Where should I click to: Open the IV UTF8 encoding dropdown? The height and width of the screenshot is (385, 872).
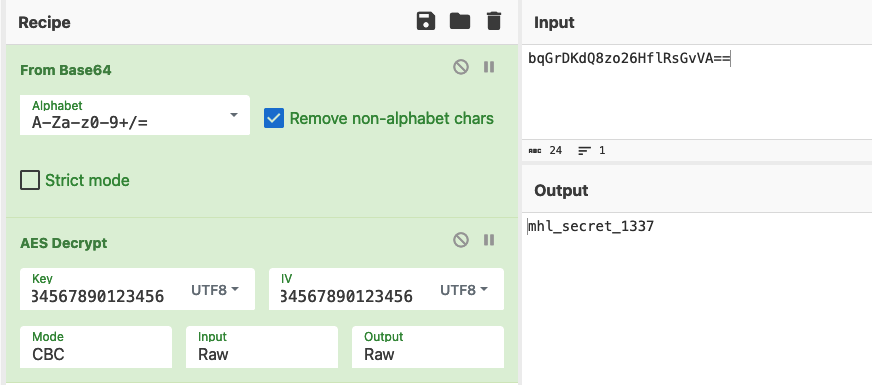coord(464,290)
